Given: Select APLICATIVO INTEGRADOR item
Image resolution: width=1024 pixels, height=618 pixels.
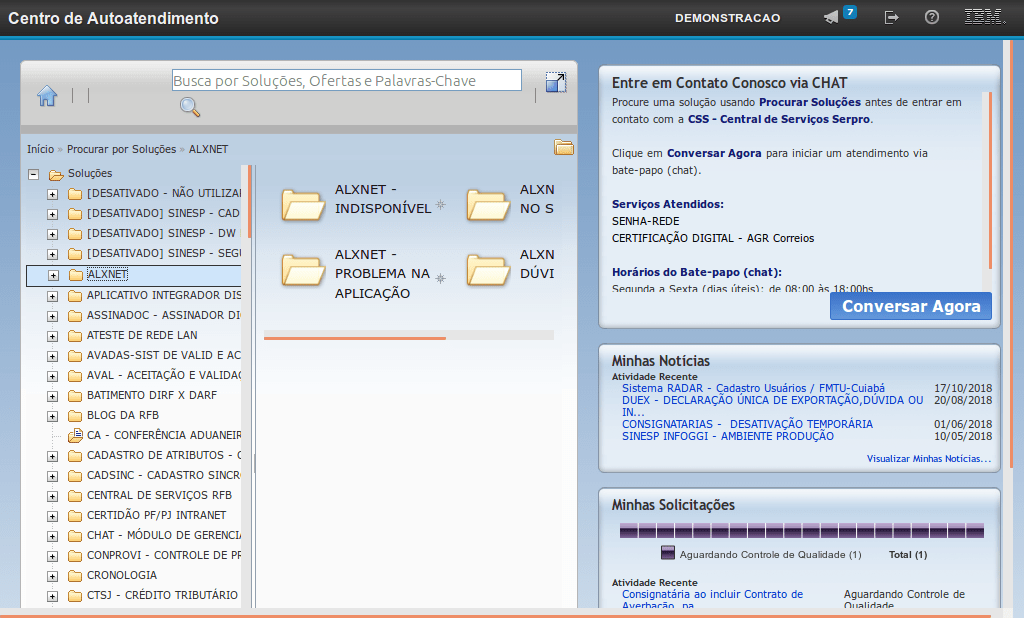Looking at the screenshot, I should click(x=164, y=295).
